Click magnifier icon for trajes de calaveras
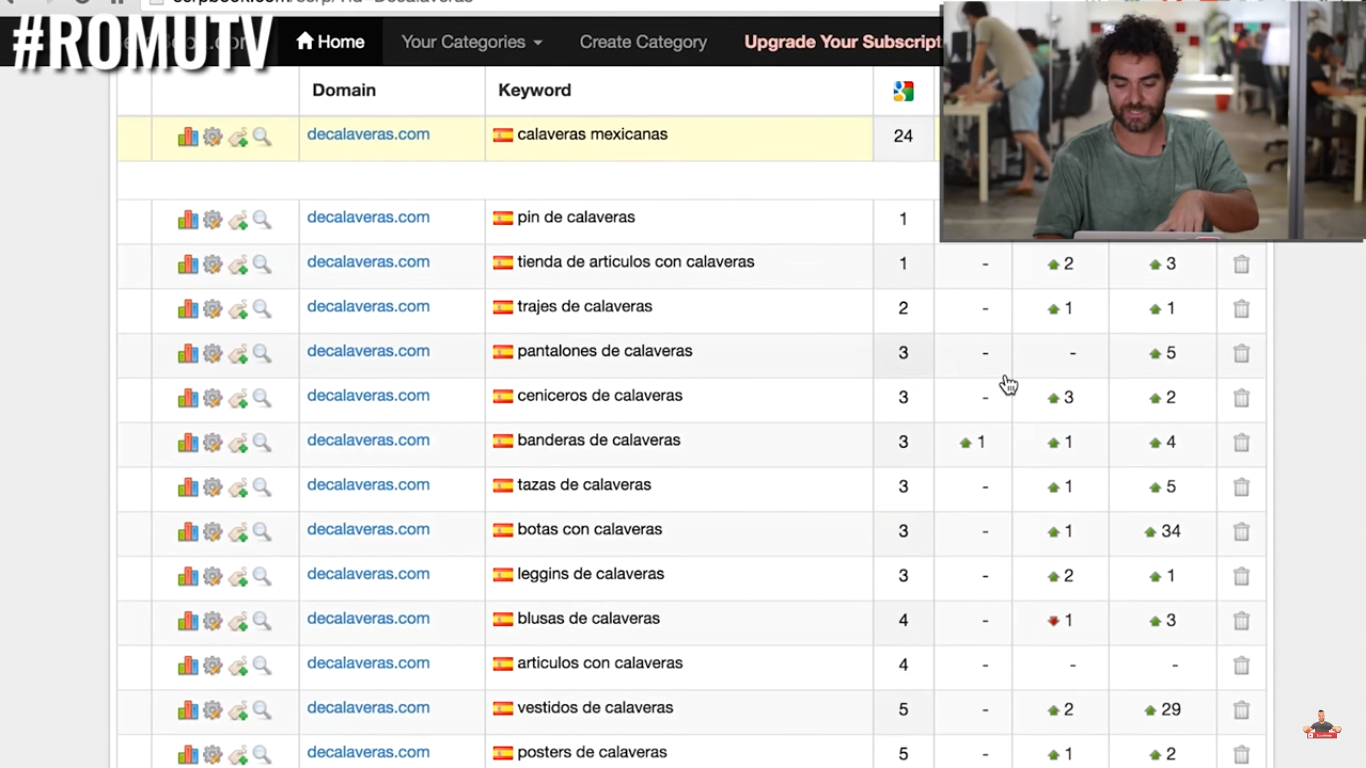Screen dimensions: 1366x768 [262, 309]
